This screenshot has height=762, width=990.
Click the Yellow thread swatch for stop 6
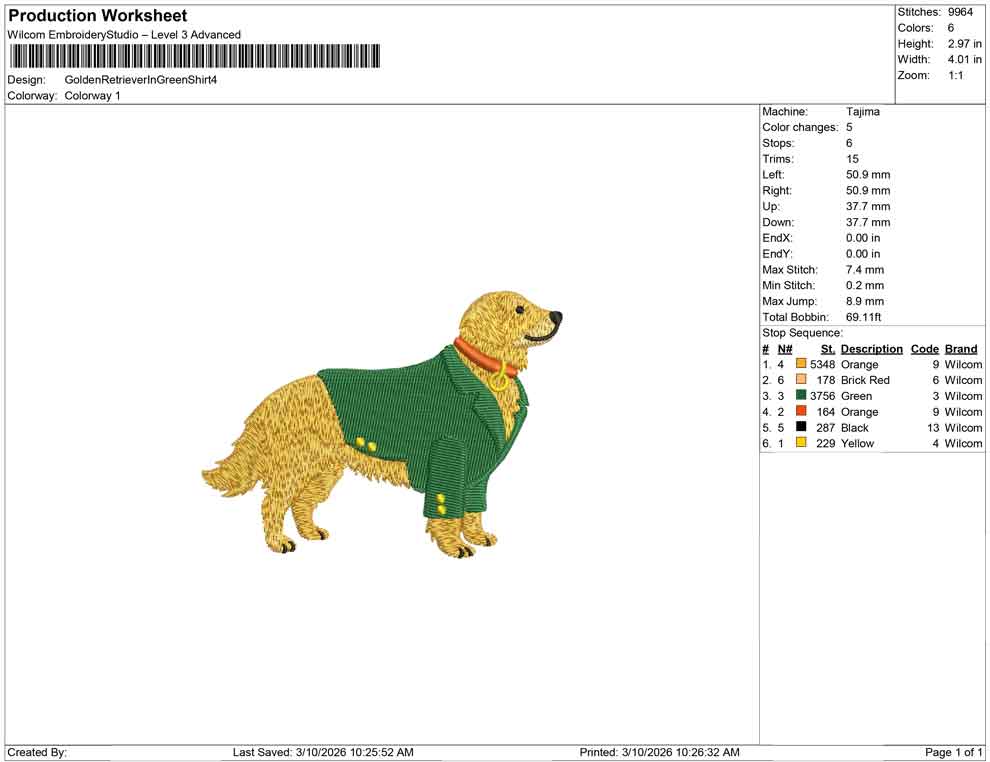click(800, 443)
